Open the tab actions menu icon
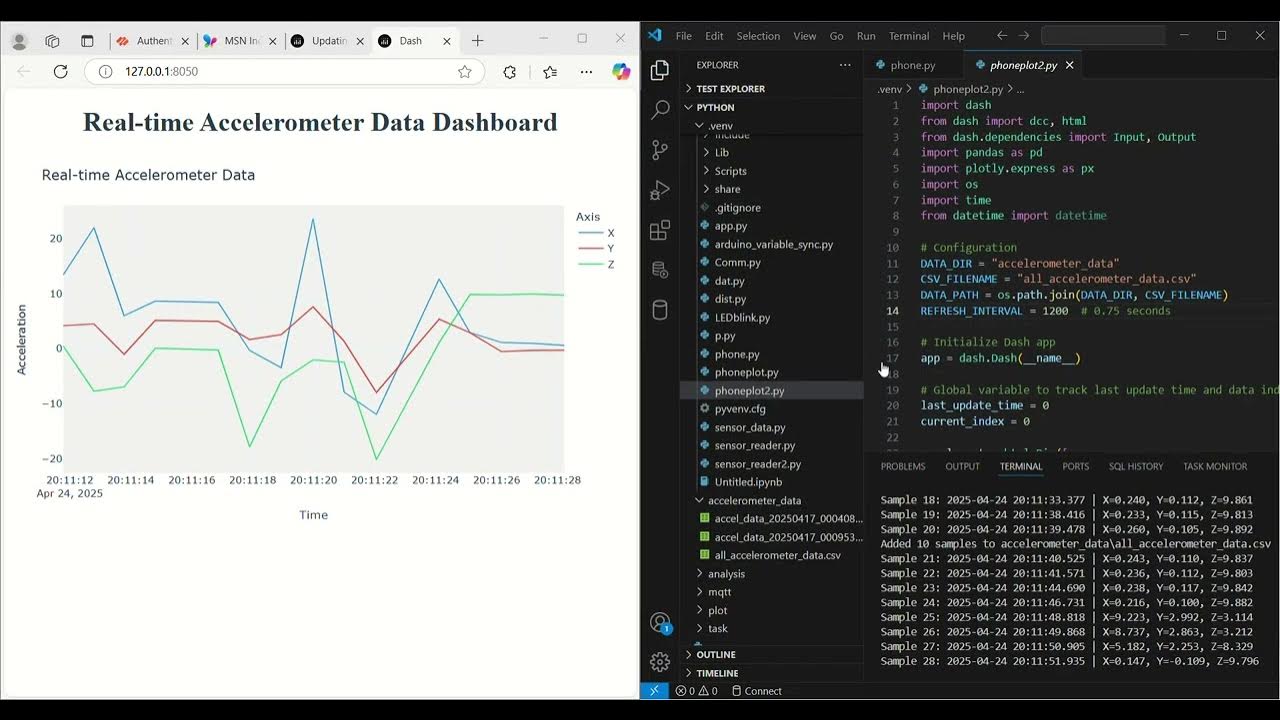 click(87, 41)
